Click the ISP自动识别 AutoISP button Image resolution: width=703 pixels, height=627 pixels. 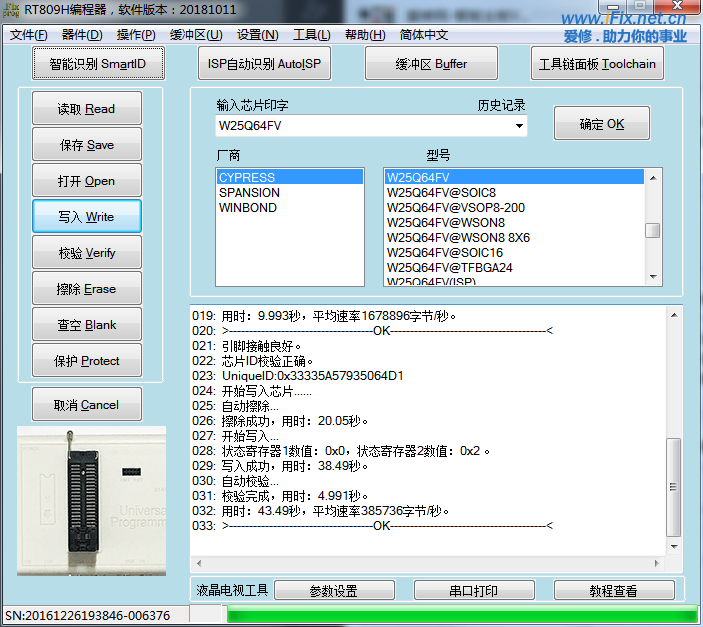pyautogui.click(x=264, y=64)
